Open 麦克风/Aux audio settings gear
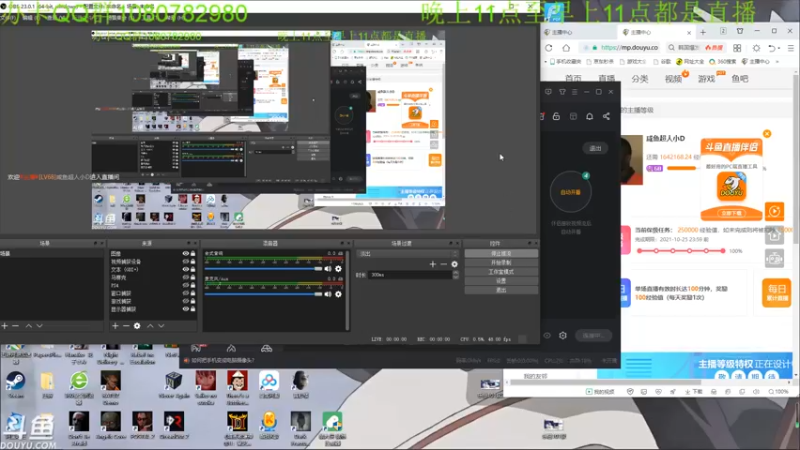The height and width of the screenshot is (450, 800). 338,294
